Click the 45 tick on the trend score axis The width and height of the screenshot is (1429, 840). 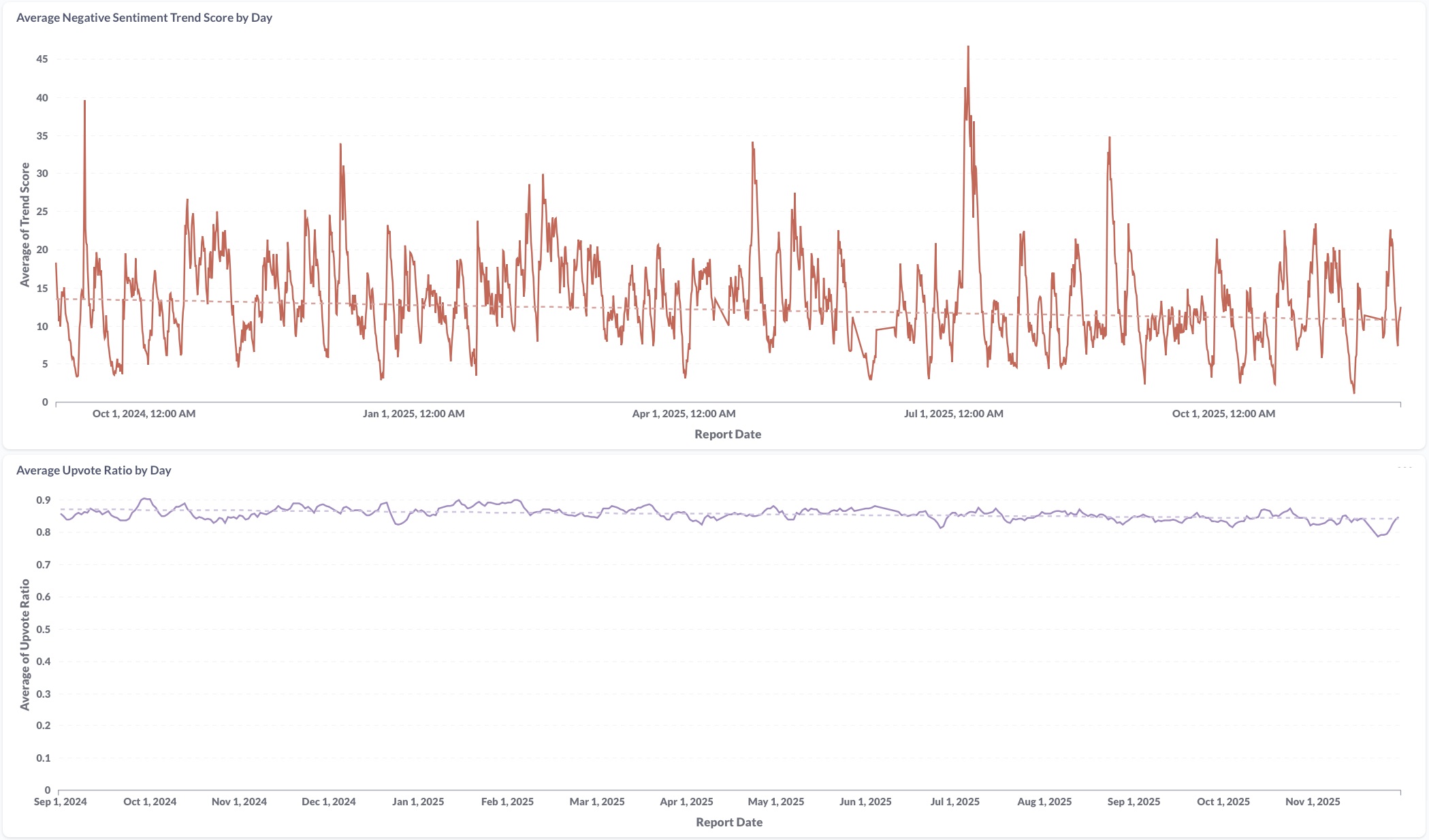click(42, 59)
